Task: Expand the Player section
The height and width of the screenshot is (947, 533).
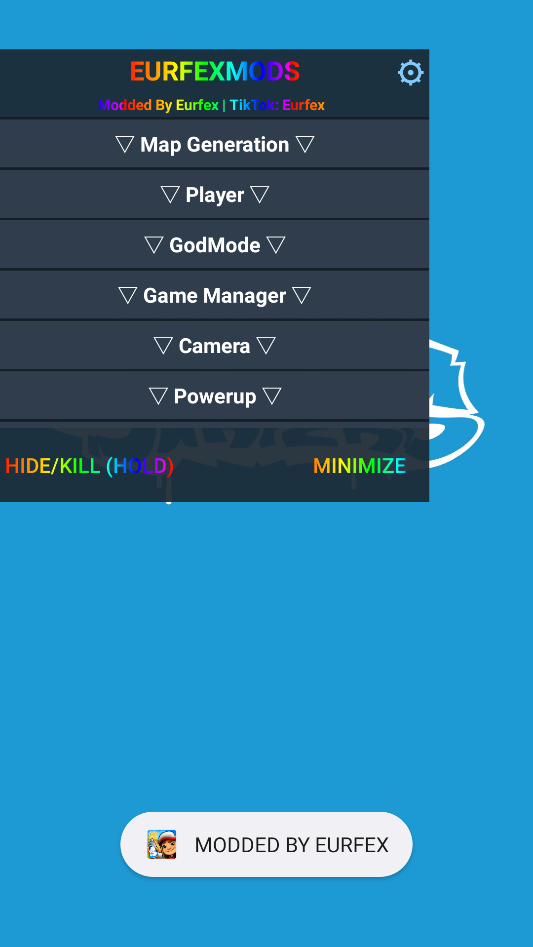Action: click(214, 194)
